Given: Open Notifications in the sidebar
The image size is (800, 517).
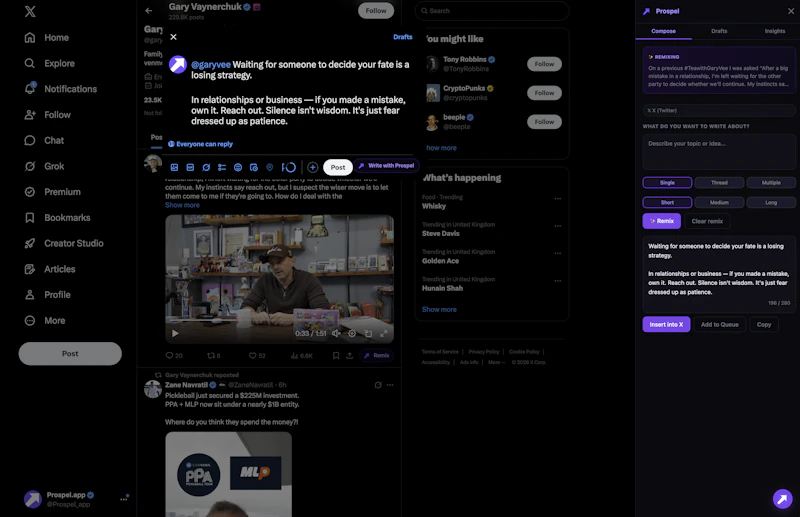Looking at the screenshot, I should point(60,89).
